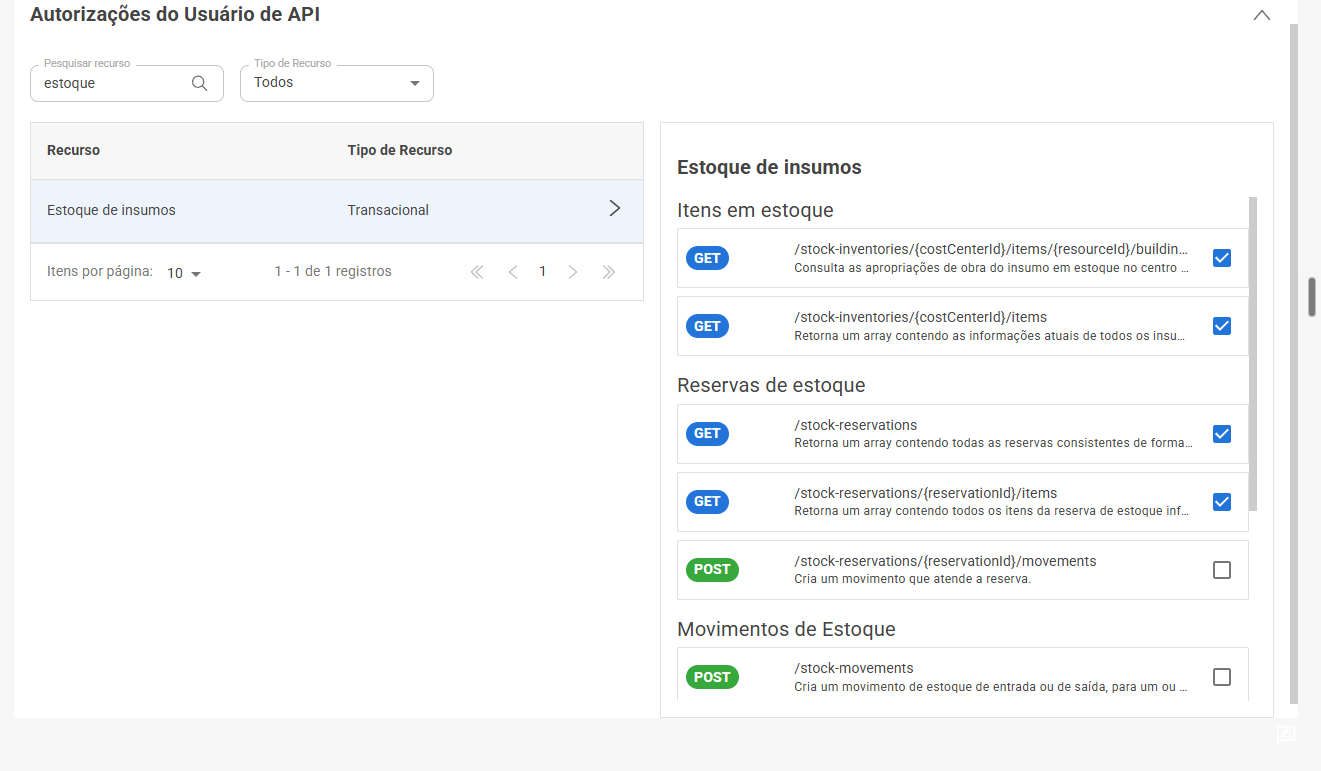Click page number 1 in pagination
Viewport: 1321px width, 771px height.
tap(543, 271)
